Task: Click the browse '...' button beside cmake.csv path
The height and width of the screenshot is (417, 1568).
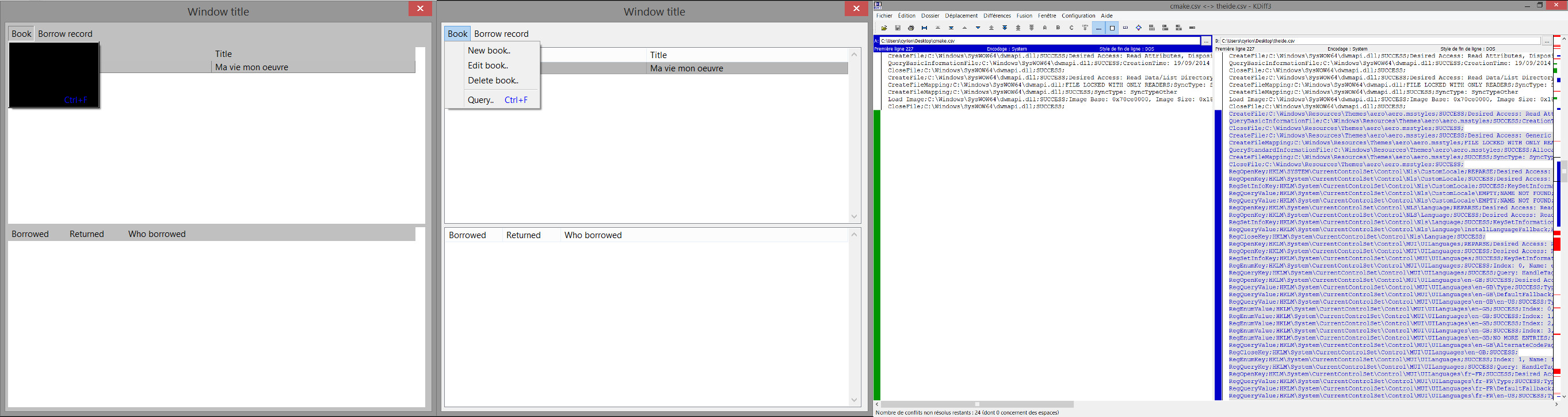Action: (x=1205, y=41)
